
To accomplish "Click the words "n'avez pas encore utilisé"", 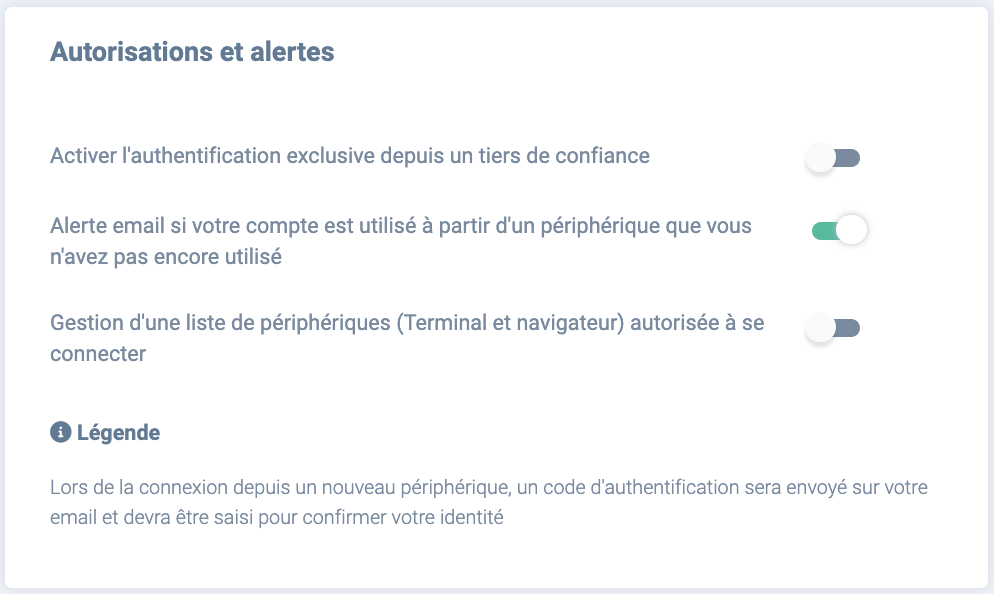I will [x=166, y=257].
